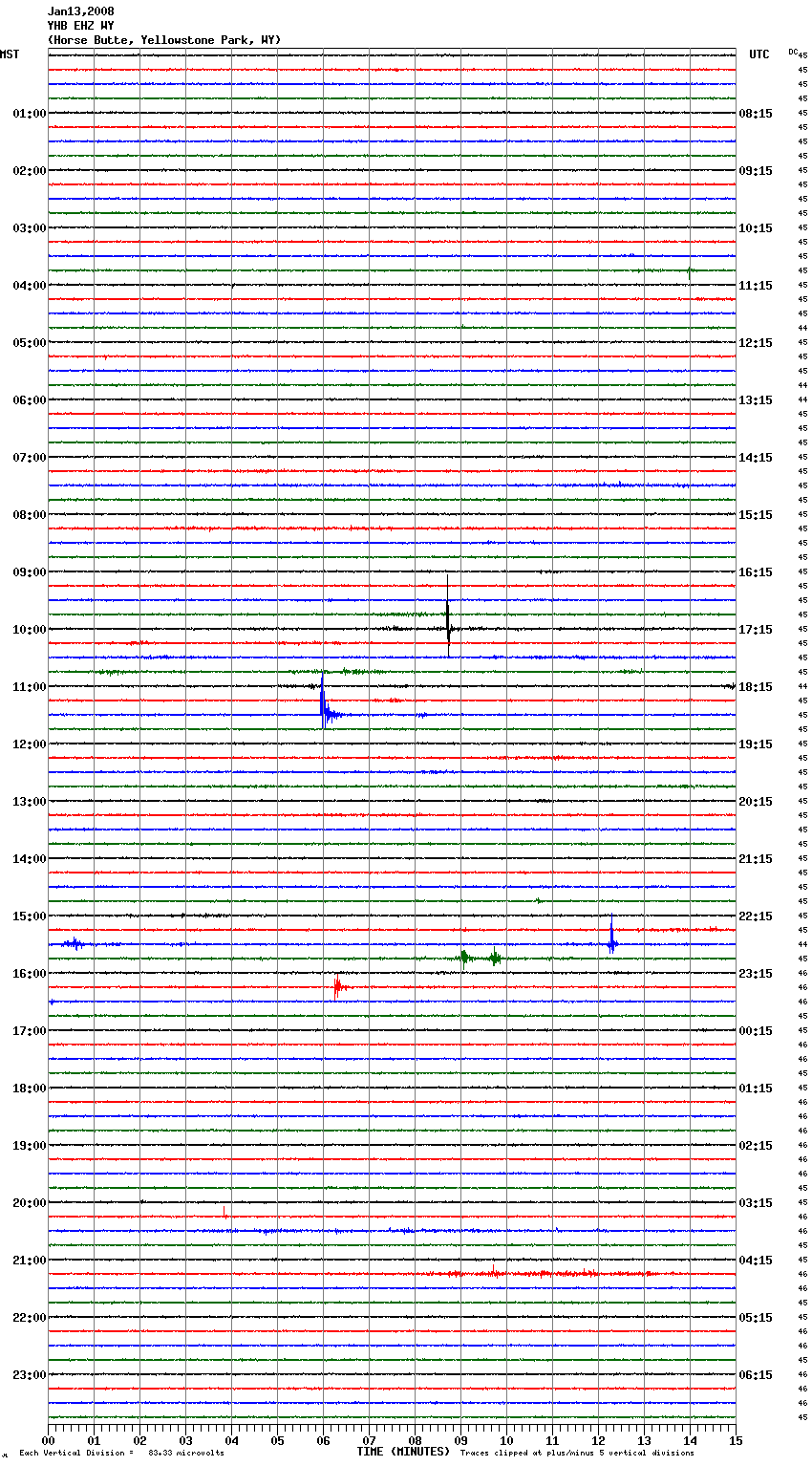Image resolution: width=812 pixels, height=1466 pixels.
Task: Select the 20:00 MST time label
Action: 30,1203
